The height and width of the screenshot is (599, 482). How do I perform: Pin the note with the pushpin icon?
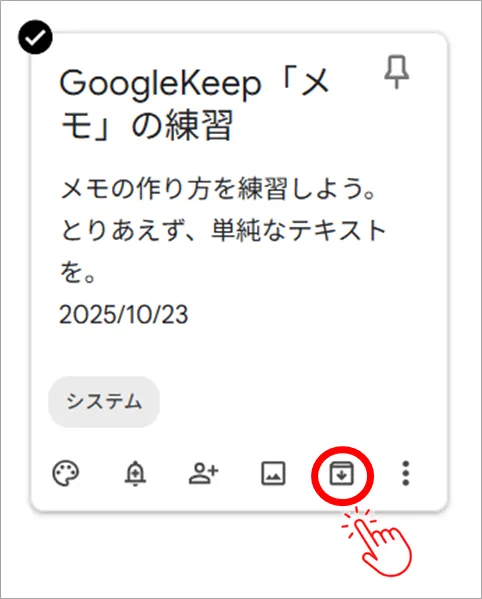396,72
